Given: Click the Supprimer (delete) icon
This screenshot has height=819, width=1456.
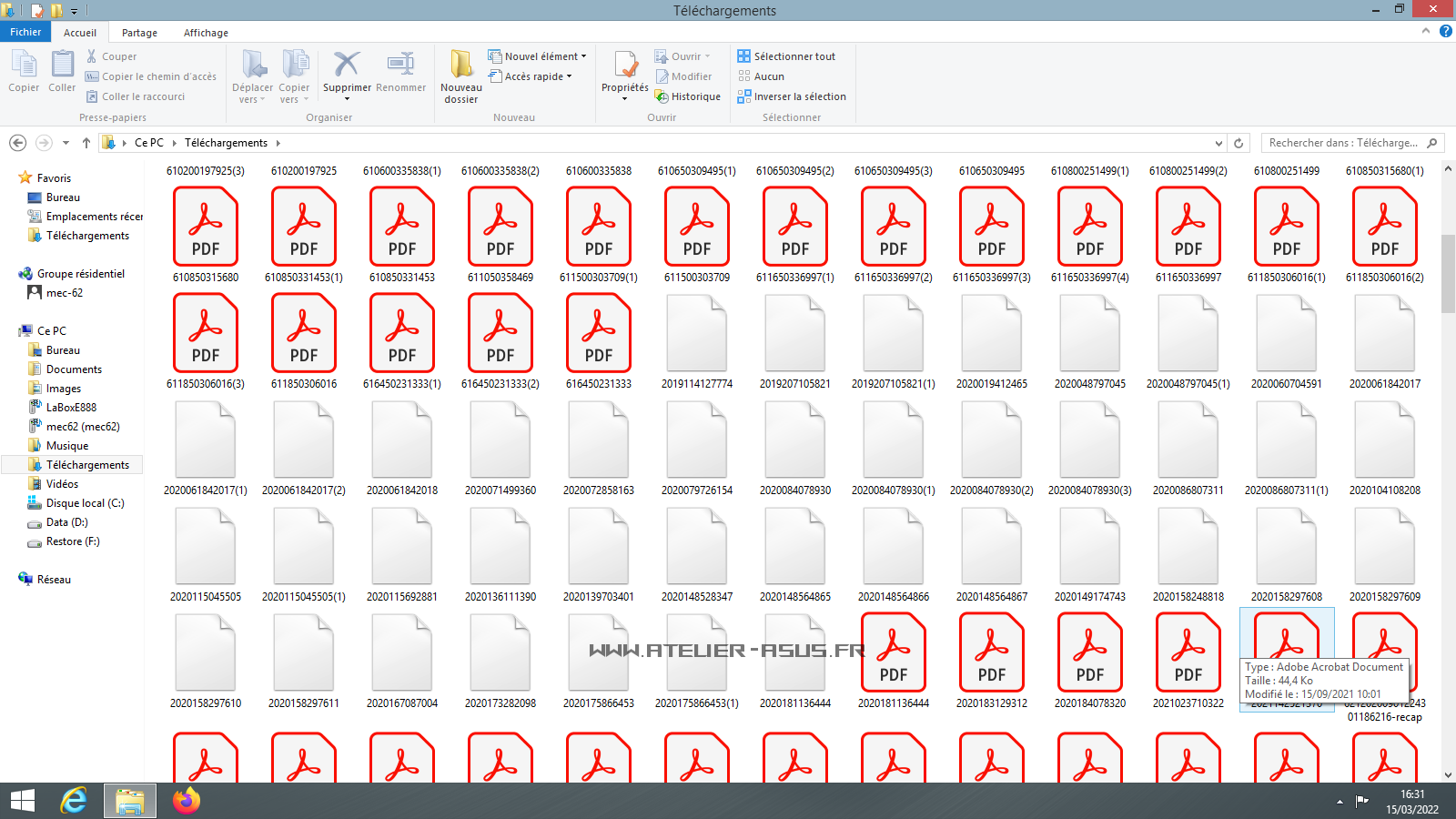Looking at the screenshot, I should [346, 66].
